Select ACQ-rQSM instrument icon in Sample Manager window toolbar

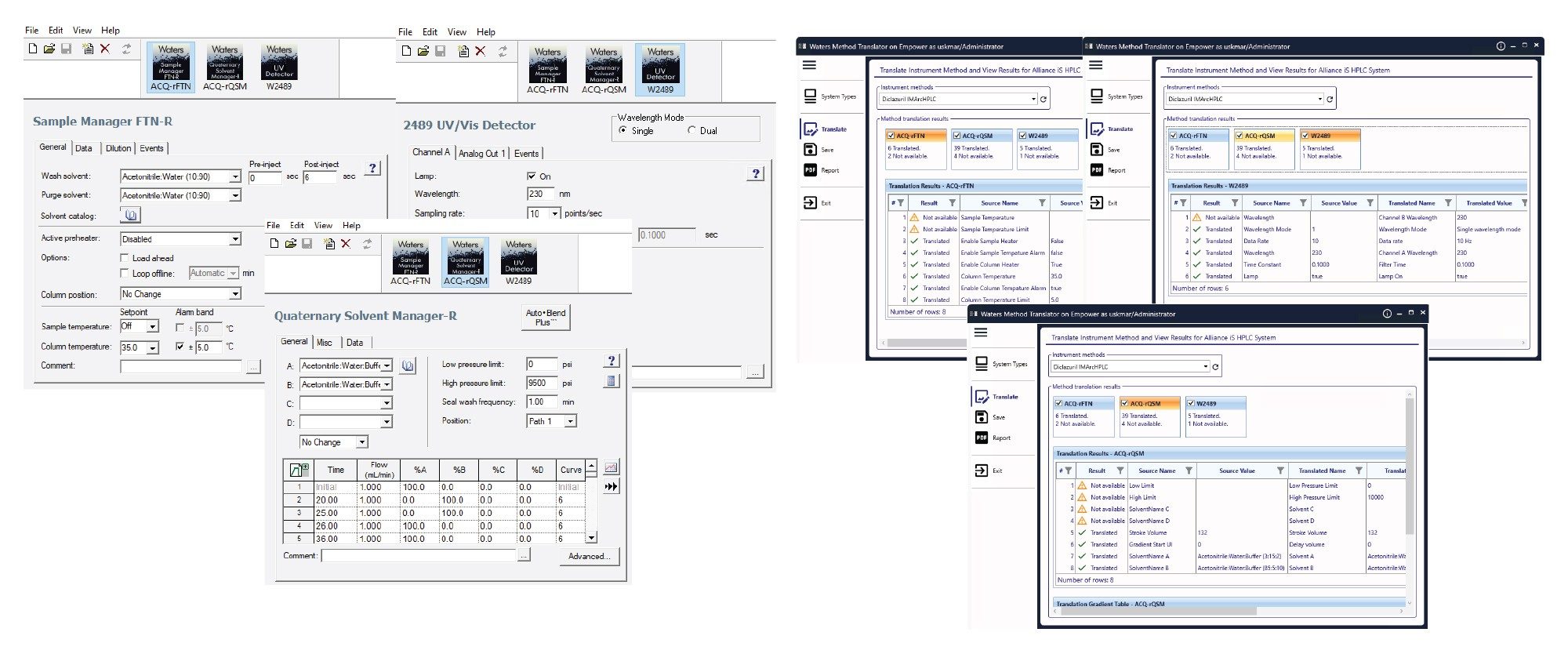(225, 67)
